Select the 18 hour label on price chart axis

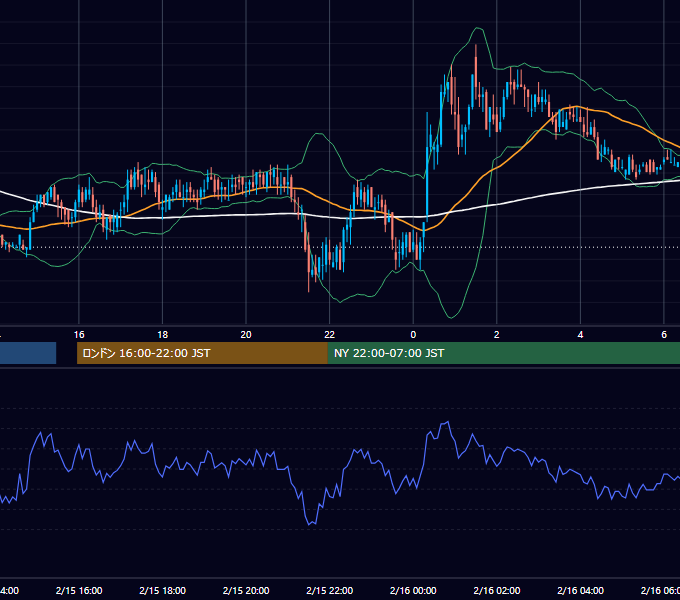click(163, 335)
